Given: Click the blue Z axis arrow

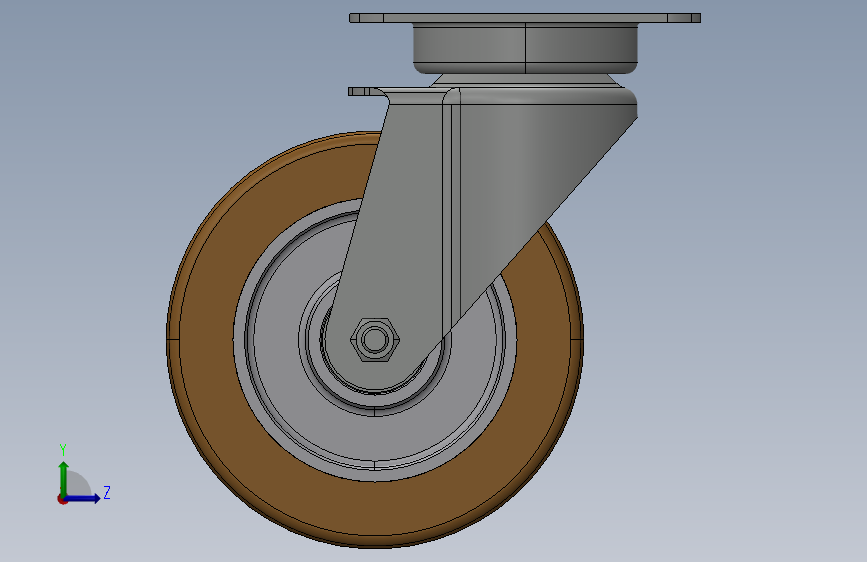Looking at the screenshot, I should pyautogui.click(x=83, y=498).
